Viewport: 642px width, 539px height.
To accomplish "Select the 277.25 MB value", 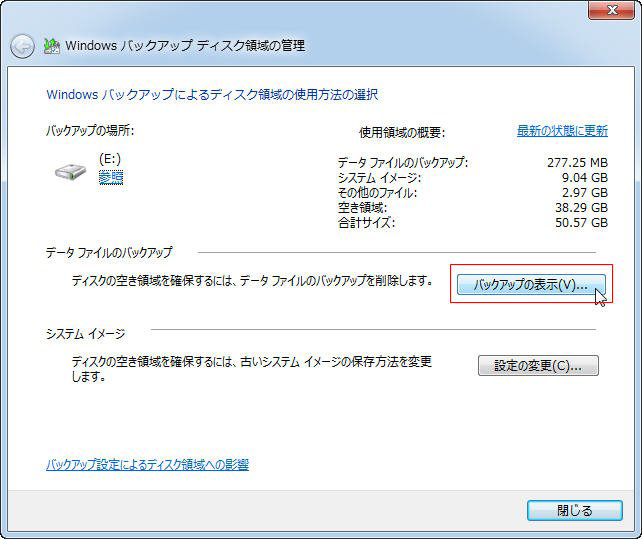I will (x=577, y=163).
